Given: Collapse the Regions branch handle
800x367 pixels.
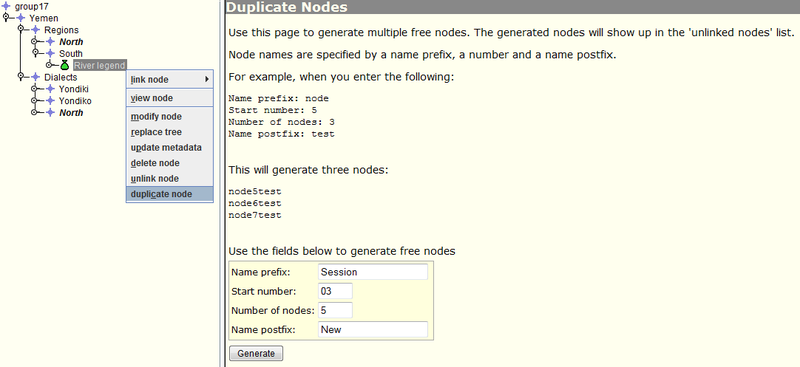Looking at the screenshot, I should [21, 29].
